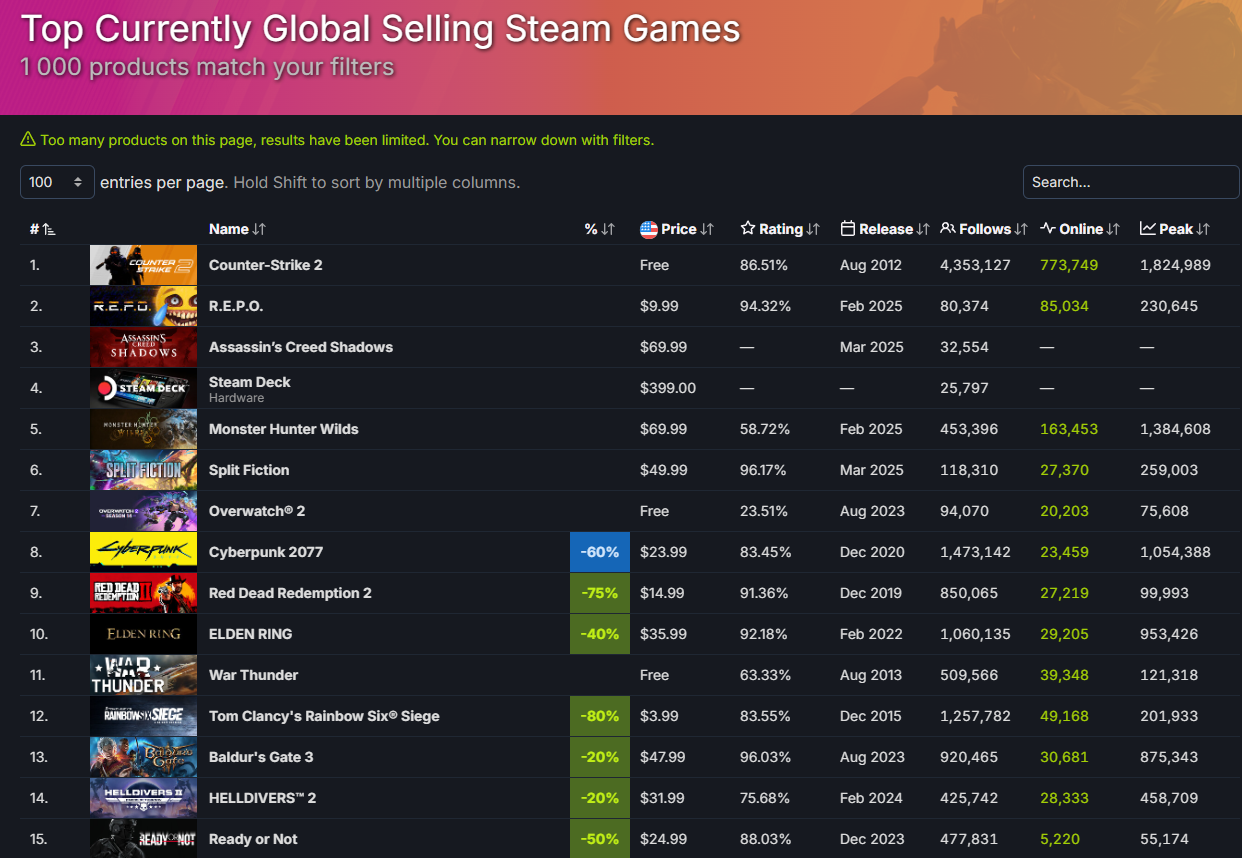The image size is (1242, 858).
Task: Sort by the % discount column header
Action: click(x=600, y=229)
